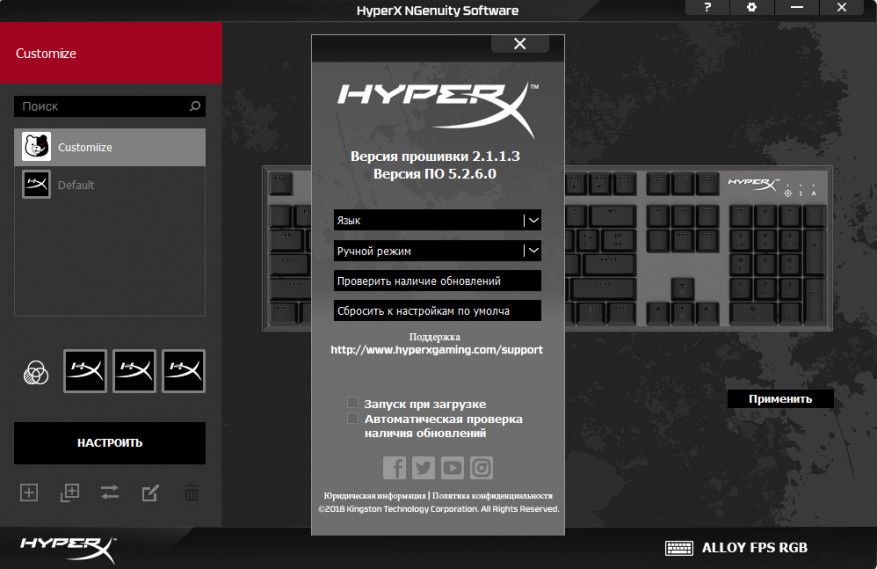The image size is (877, 569).
Task: Open the hyperxgaming.com/support link
Action: click(x=437, y=350)
